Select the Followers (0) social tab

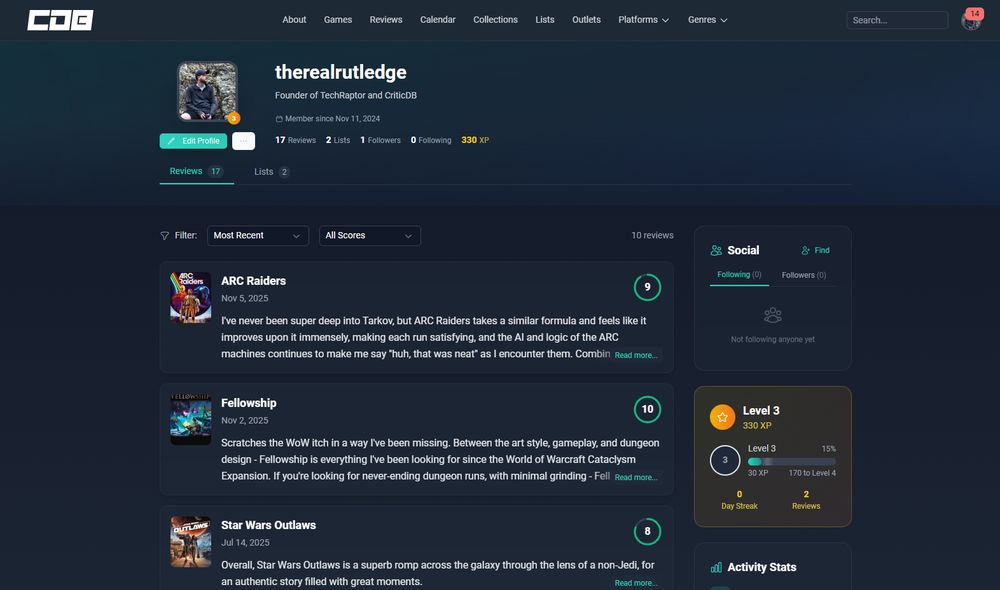804,276
